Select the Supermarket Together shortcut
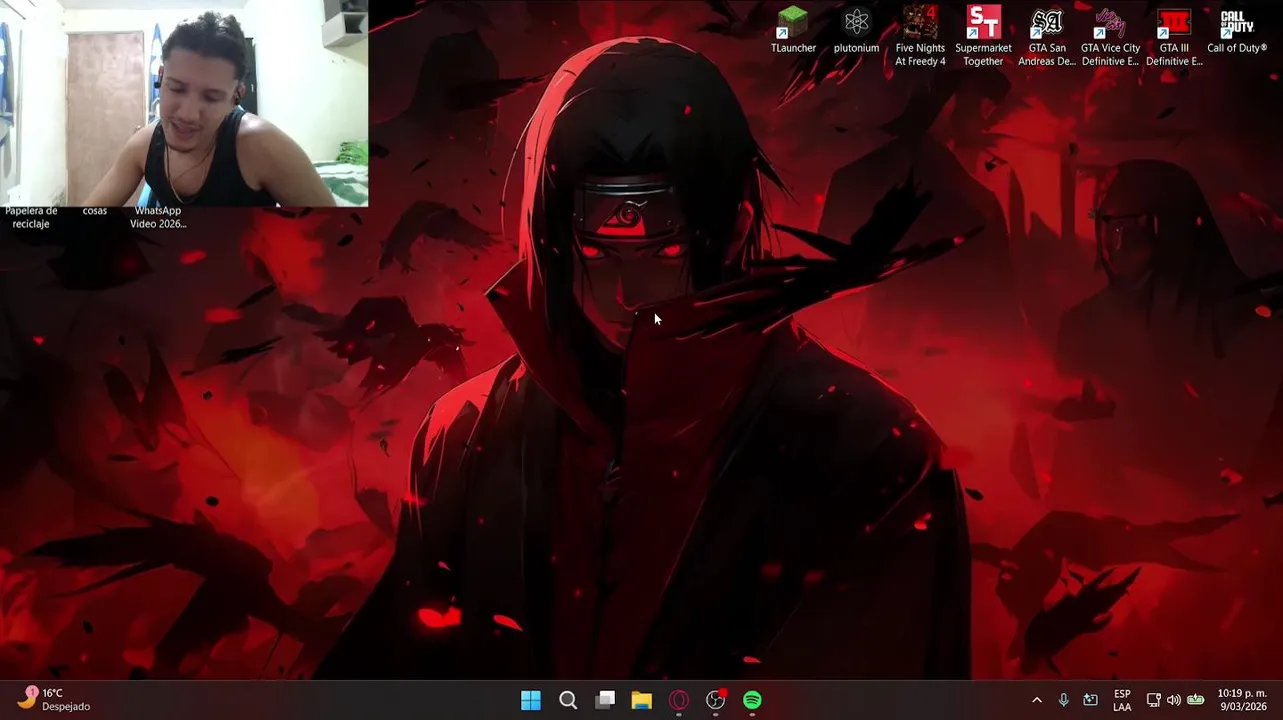This screenshot has width=1283, height=720. (983, 36)
